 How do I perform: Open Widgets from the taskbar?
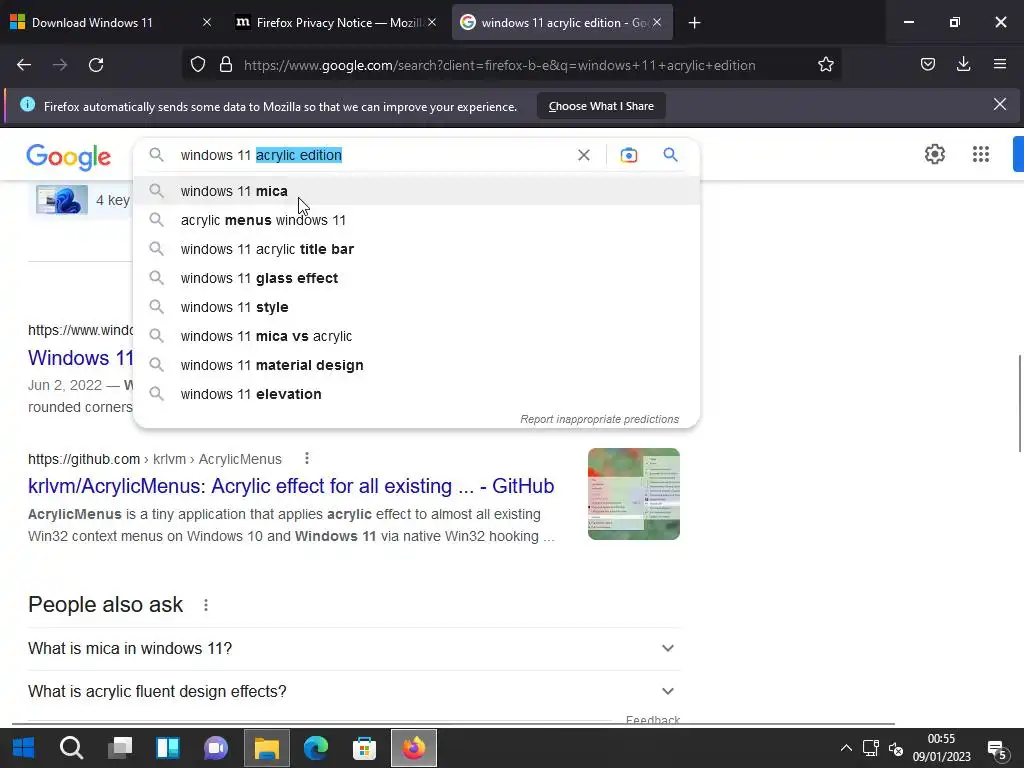pos(168,748)
